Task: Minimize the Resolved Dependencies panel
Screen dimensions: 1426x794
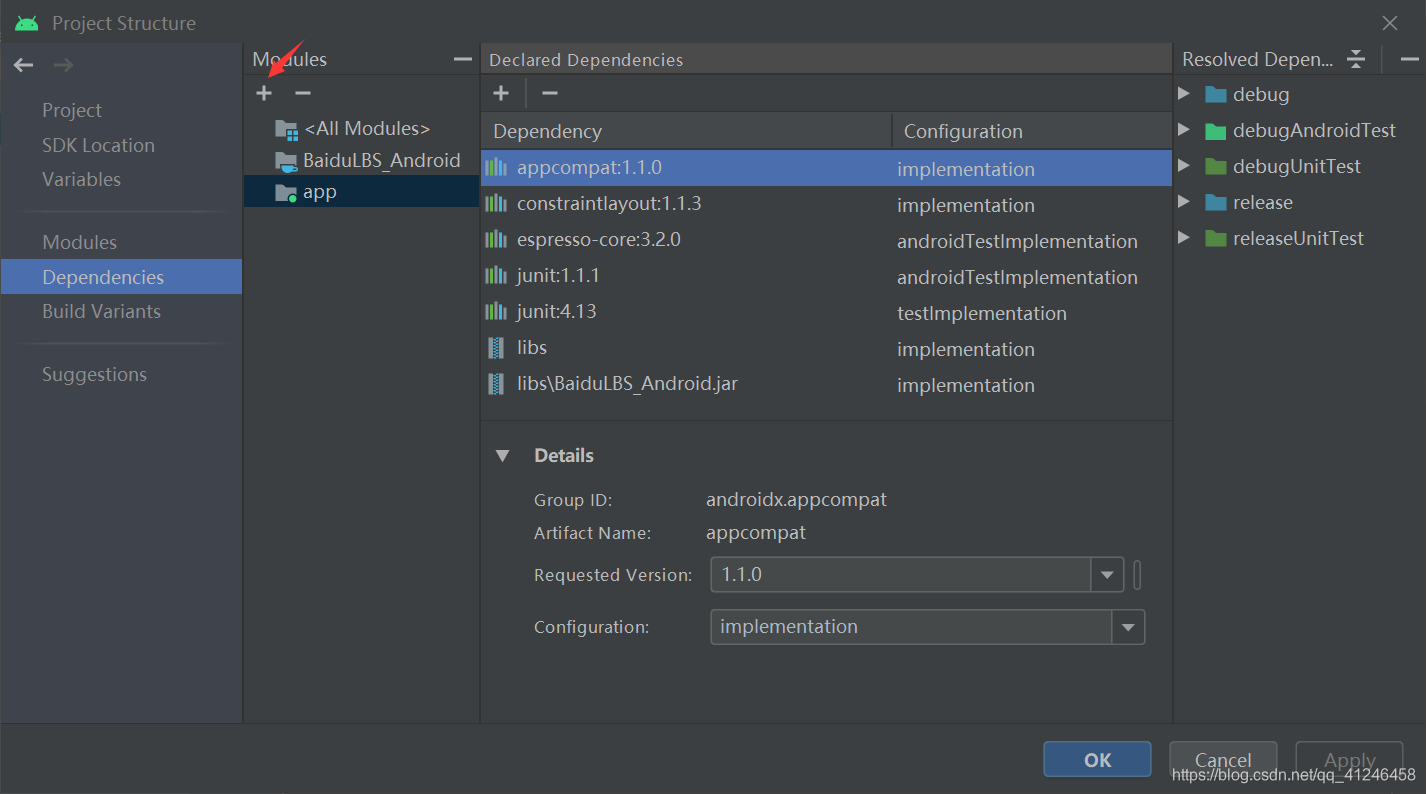Action: (1408, 59)
